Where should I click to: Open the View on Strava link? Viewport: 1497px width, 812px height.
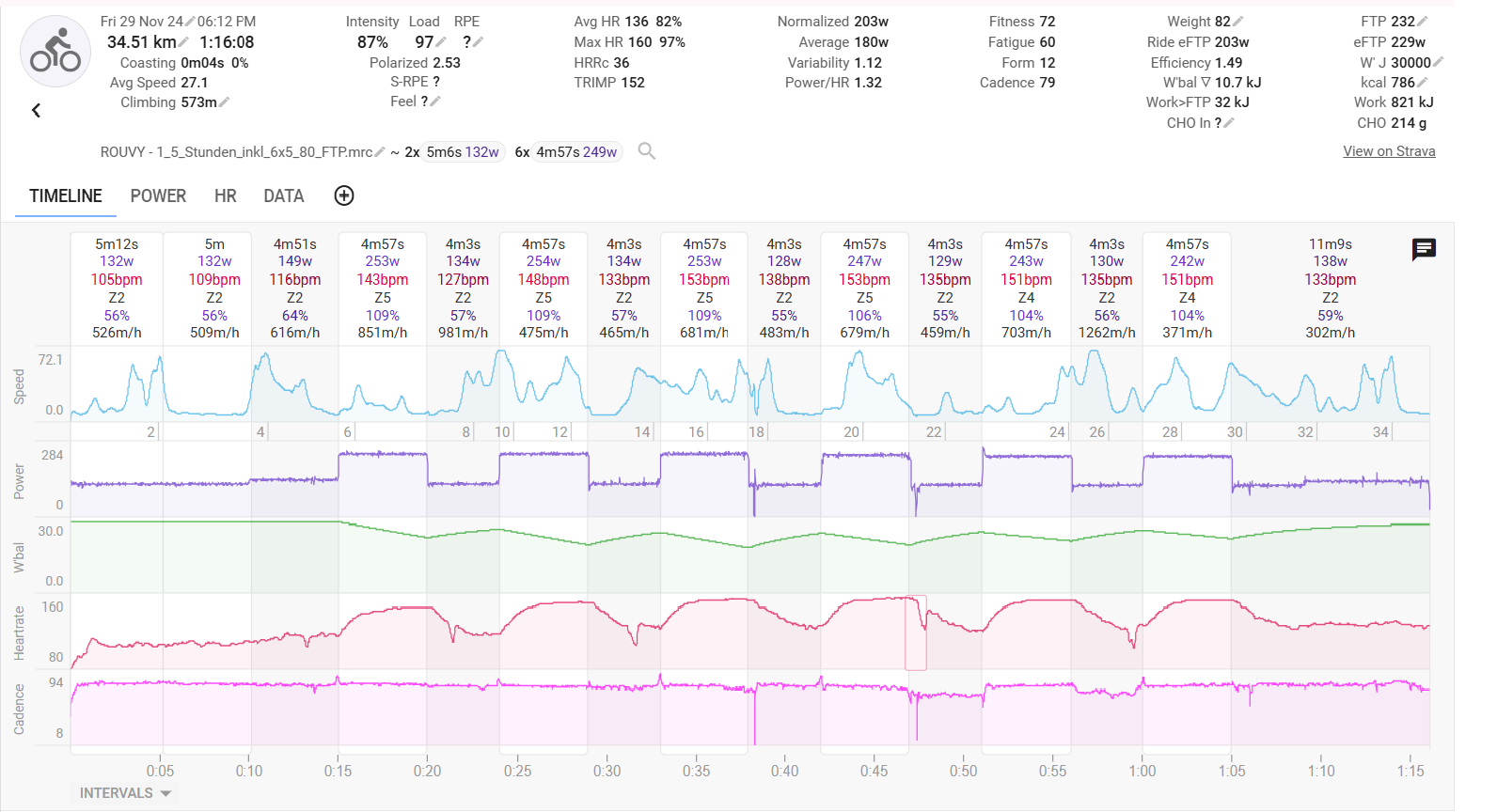point(1389,151)
